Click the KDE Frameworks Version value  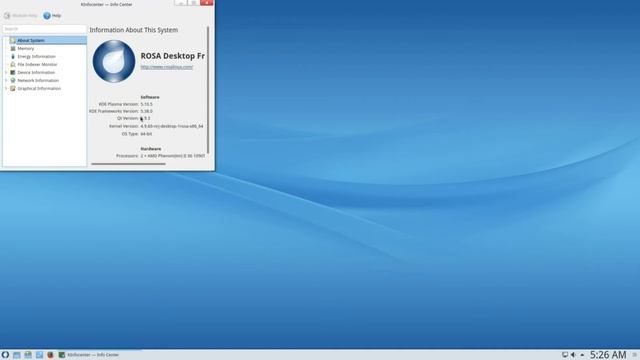(x=147, y=111)
